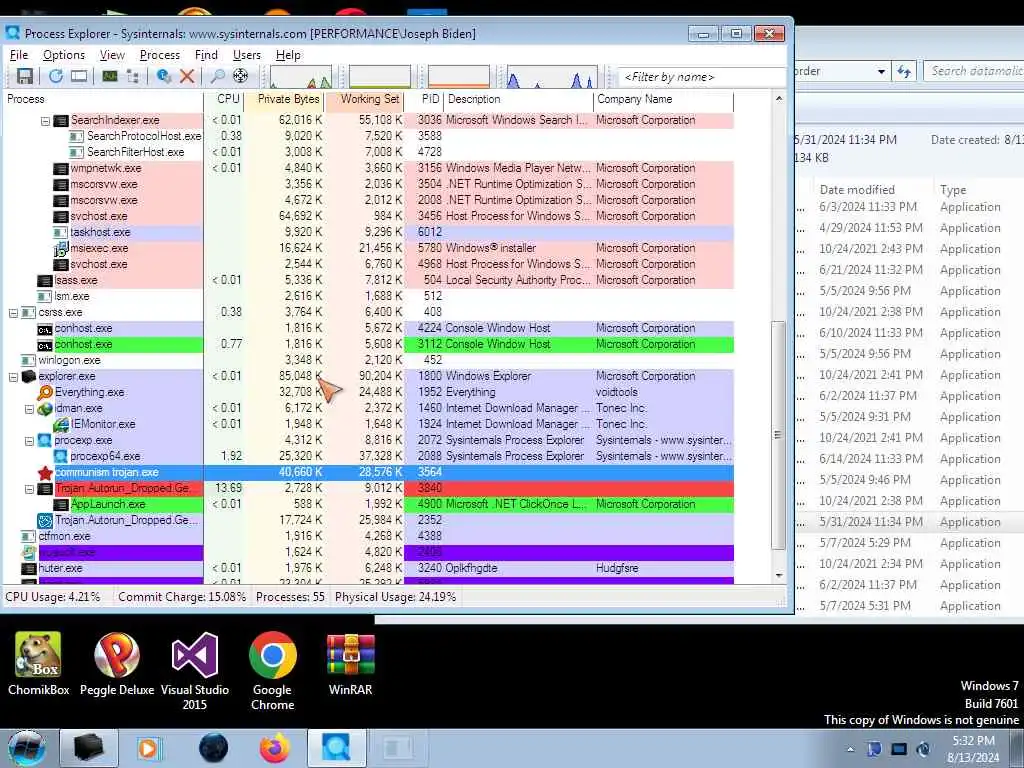Click the System Information toolbar icon

coord(110,76)
